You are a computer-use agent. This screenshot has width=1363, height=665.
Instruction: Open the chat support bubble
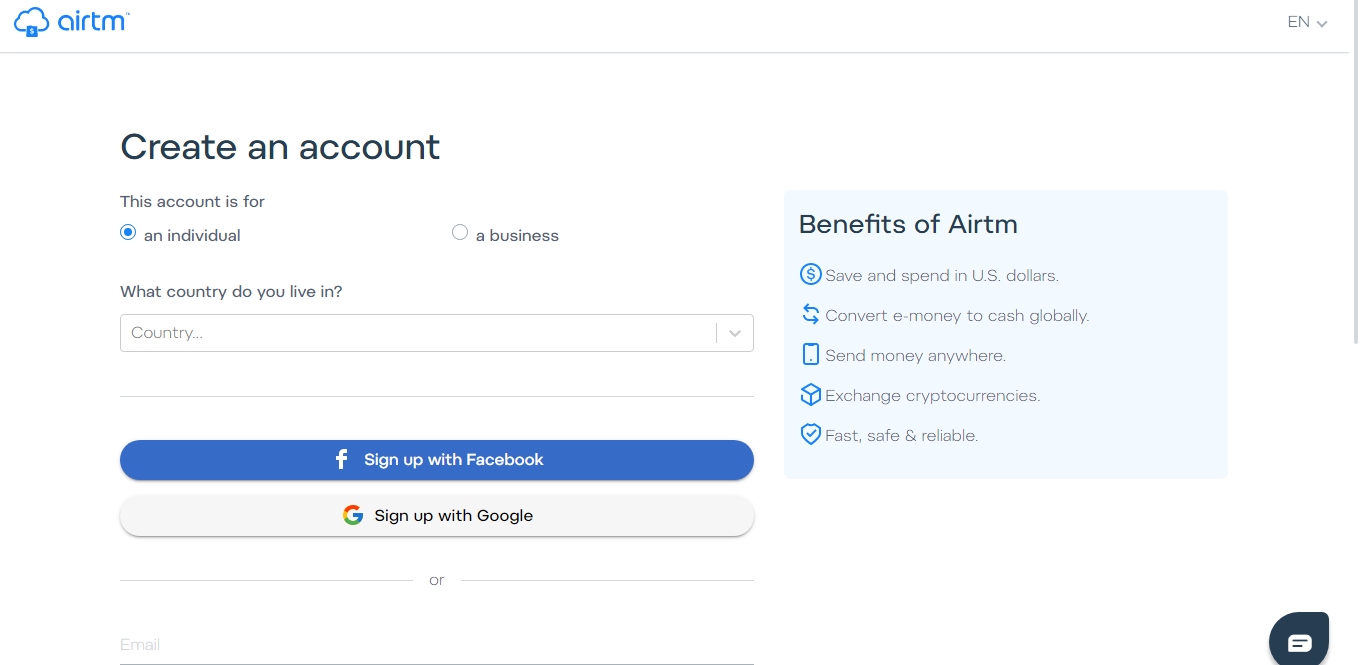1298,641
